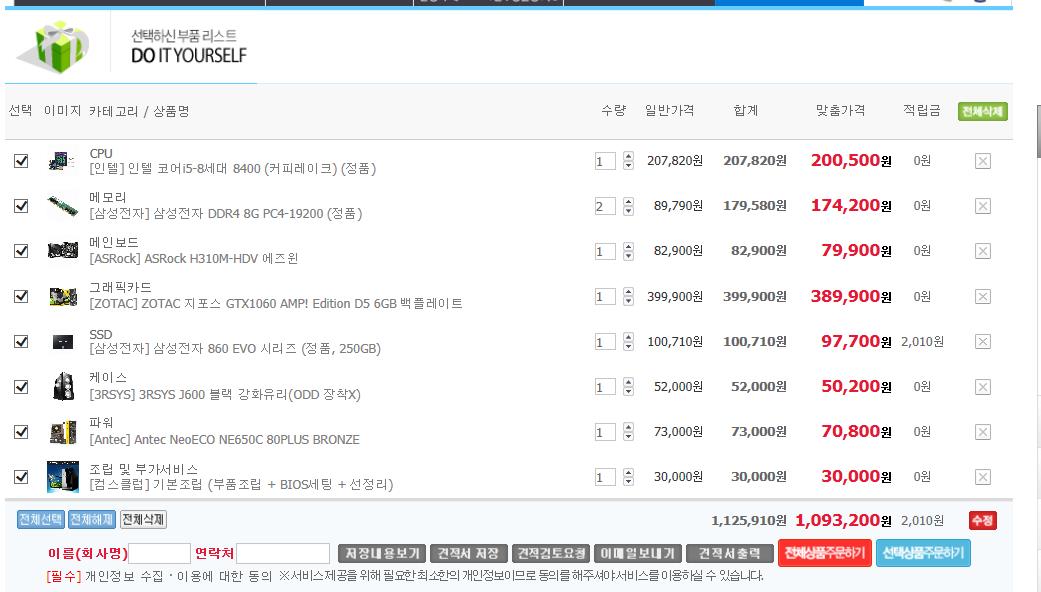Viewport: 1041px width, 592px height.
Task: Open saved contents with 저장내용보기
Action: pyautogui.click(x=382, y=554)
